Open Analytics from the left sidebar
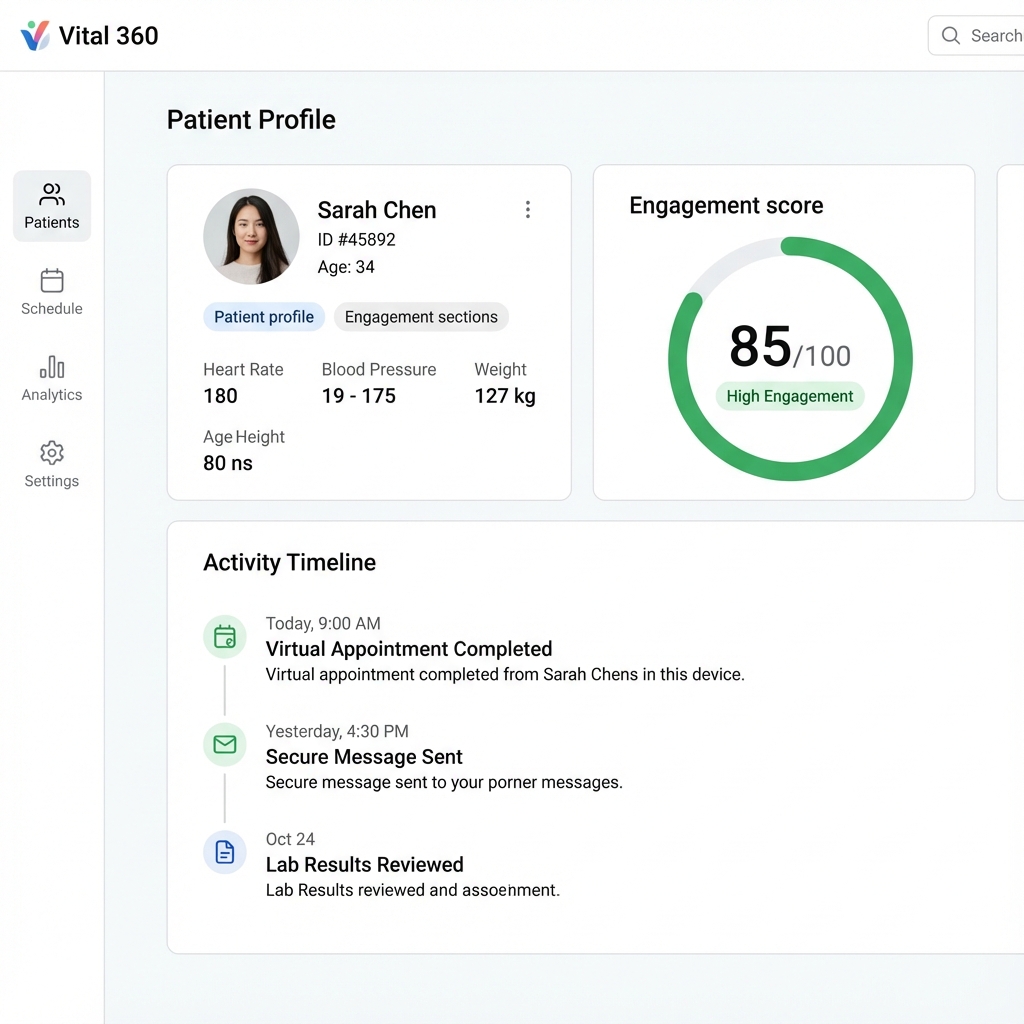The height and width of the screenshot is (1024, 1024). click(x=51, y=377)
